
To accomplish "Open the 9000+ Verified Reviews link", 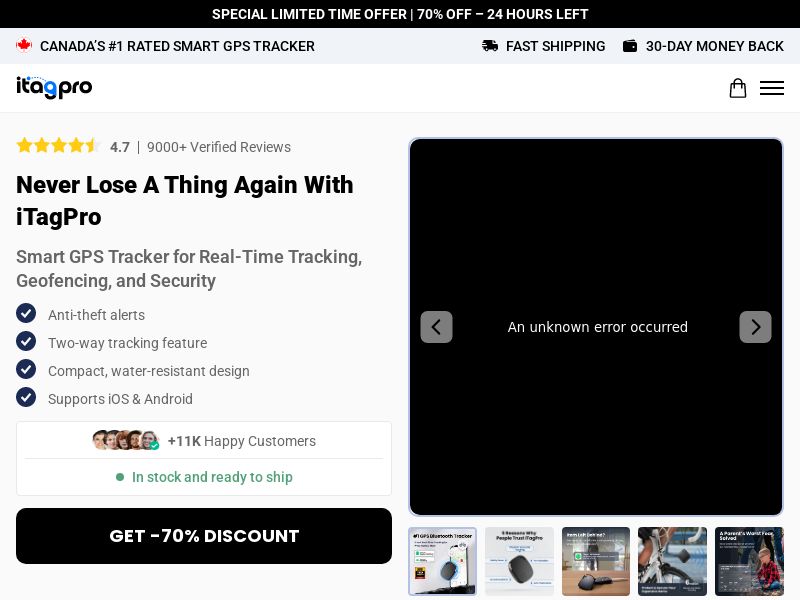I will click(x=219, y=147).
